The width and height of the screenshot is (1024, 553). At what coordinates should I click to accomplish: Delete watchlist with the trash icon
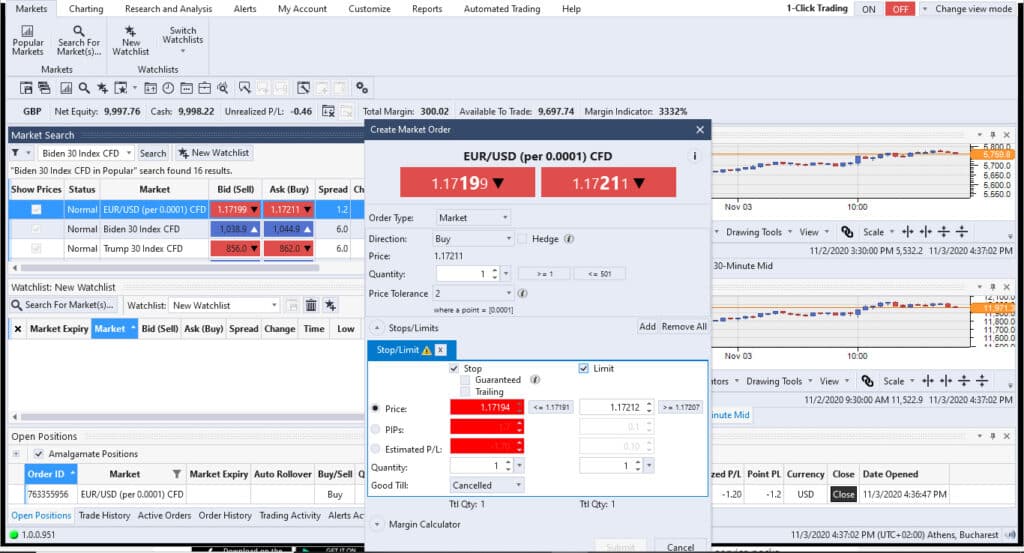coord(312,306)
